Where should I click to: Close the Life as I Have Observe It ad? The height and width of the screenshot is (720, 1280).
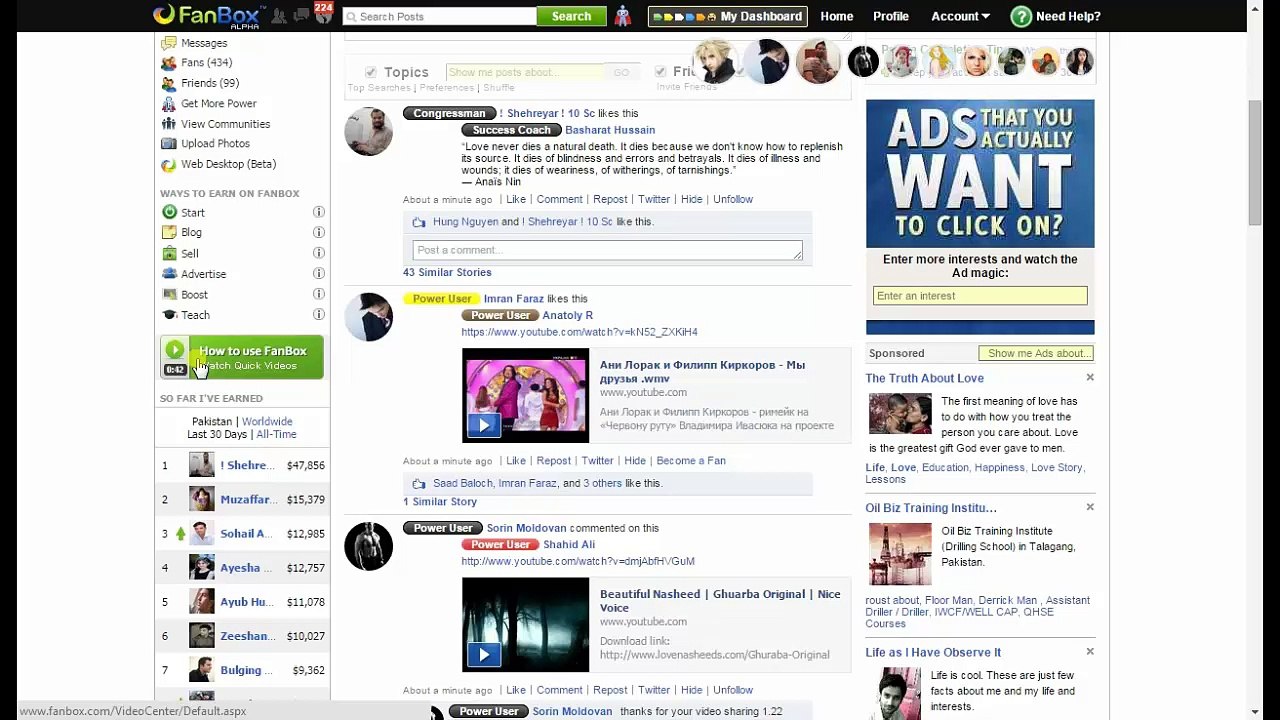(x=1090, y=651)
